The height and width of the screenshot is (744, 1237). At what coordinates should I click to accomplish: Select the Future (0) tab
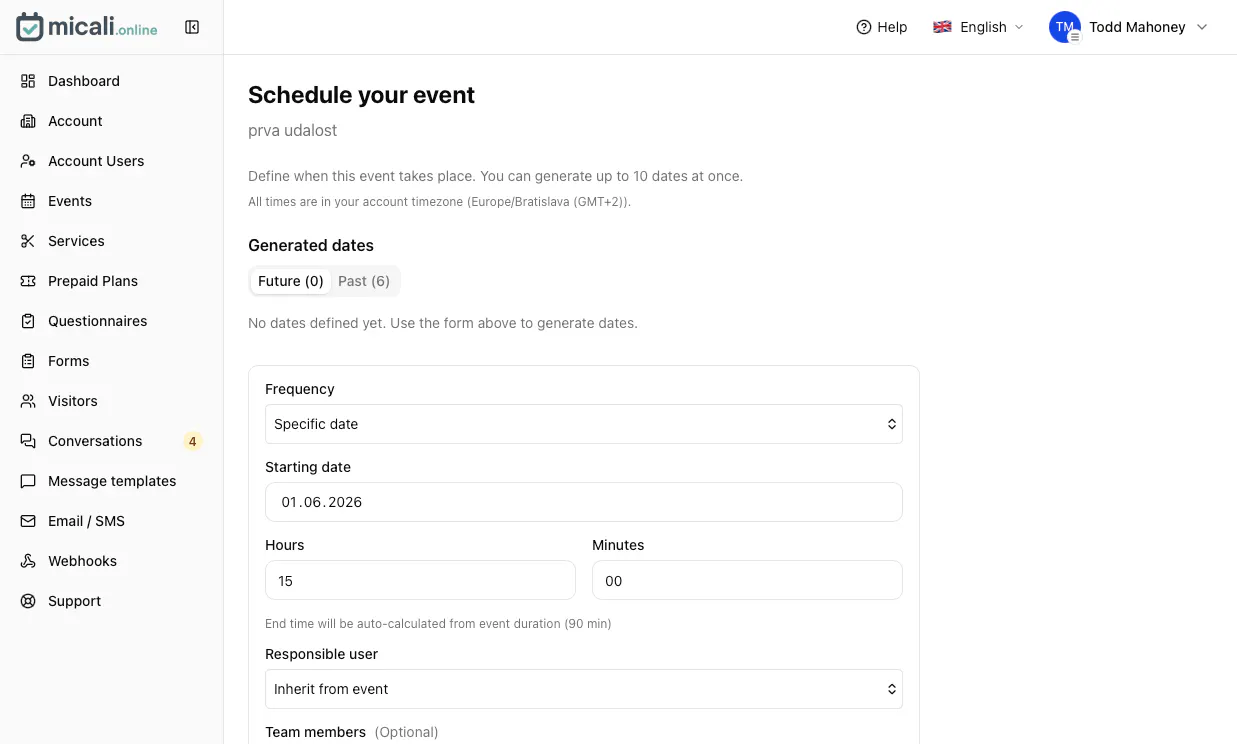pos(291,281)
